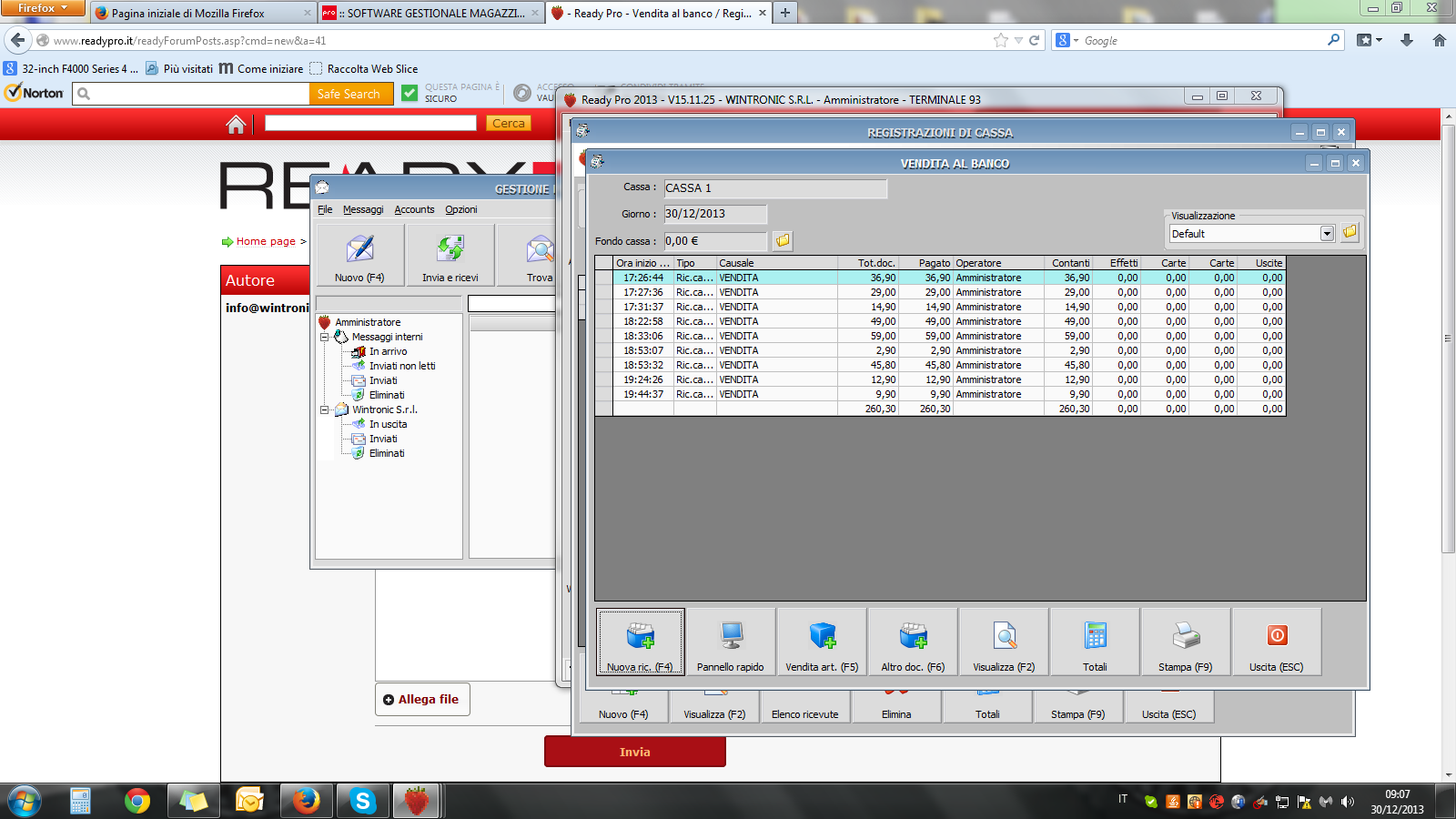
Task: Open the Firefox application menu button
Action: 43,8
